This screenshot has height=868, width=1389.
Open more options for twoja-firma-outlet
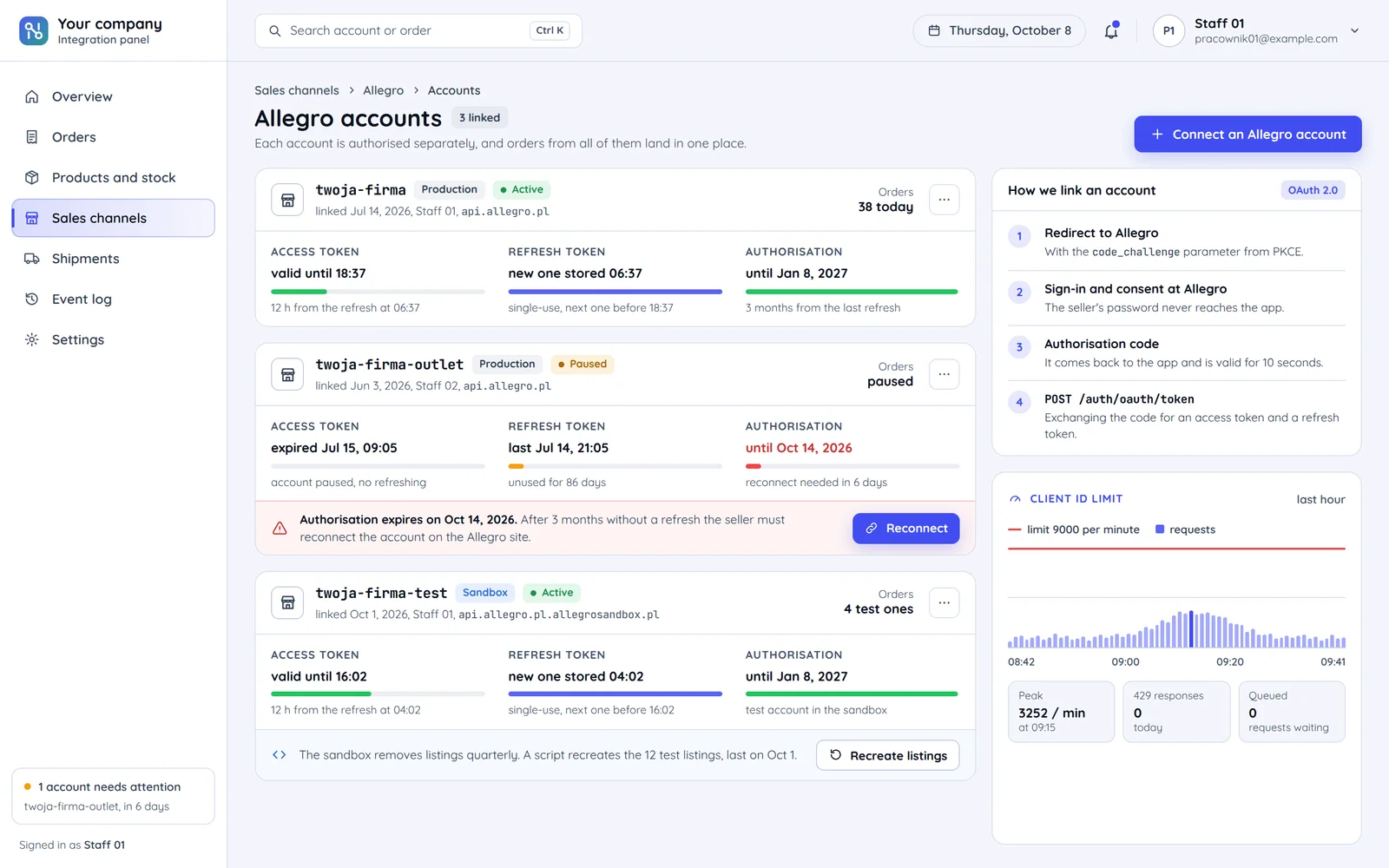point(944,374)
